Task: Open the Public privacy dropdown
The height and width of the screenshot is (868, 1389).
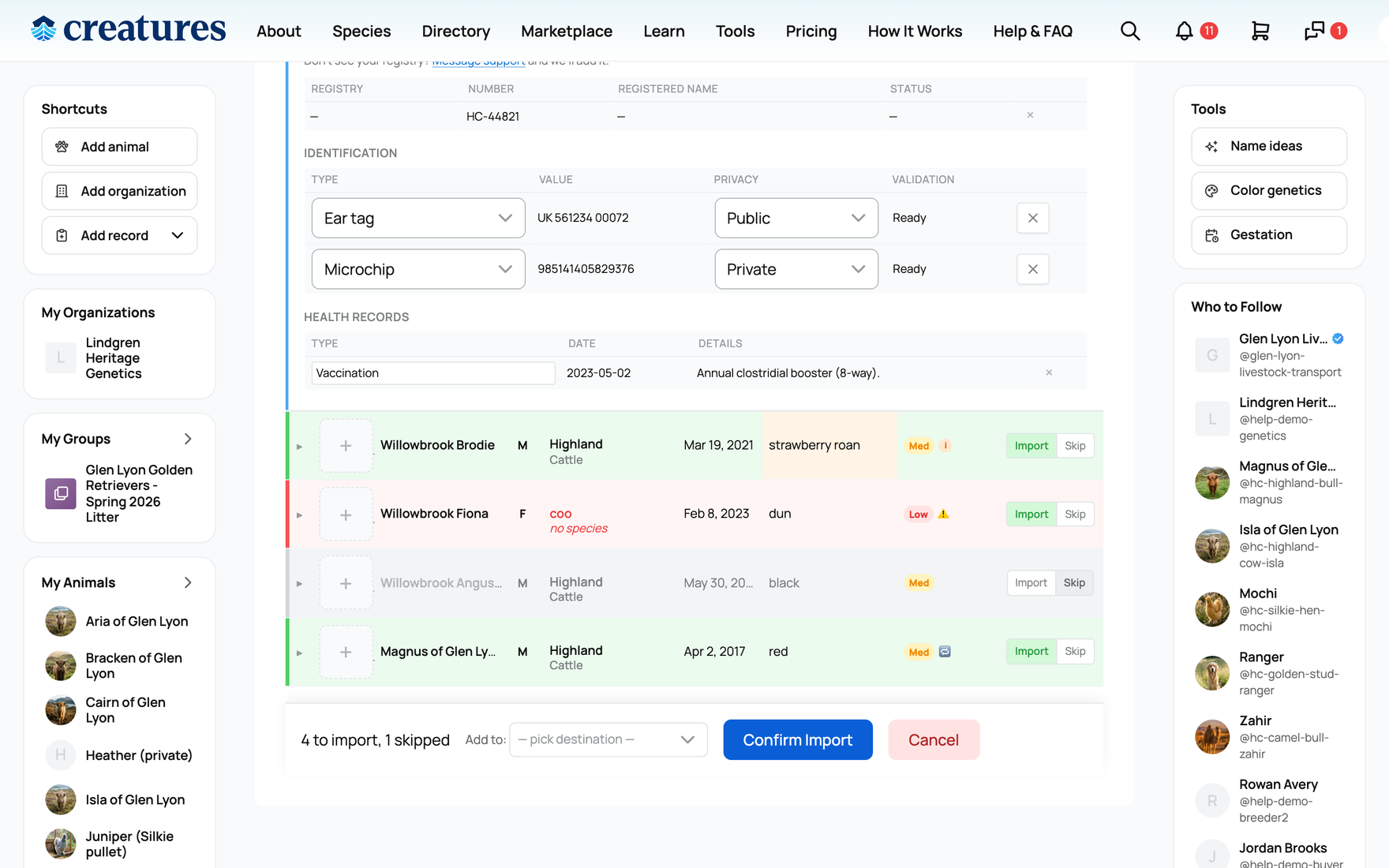Action: 796,218
